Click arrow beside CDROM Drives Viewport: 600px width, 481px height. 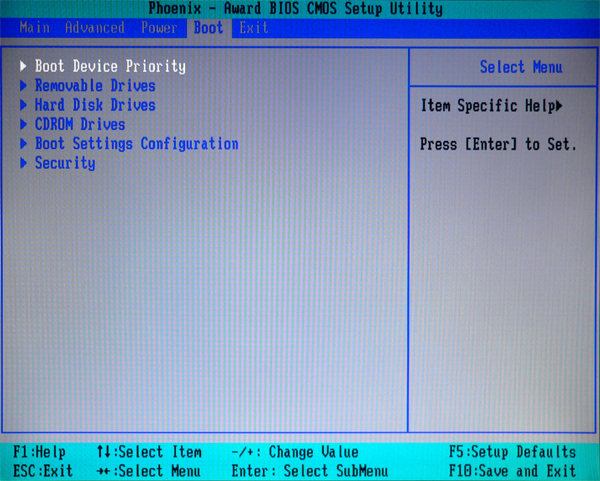point(23,124)
